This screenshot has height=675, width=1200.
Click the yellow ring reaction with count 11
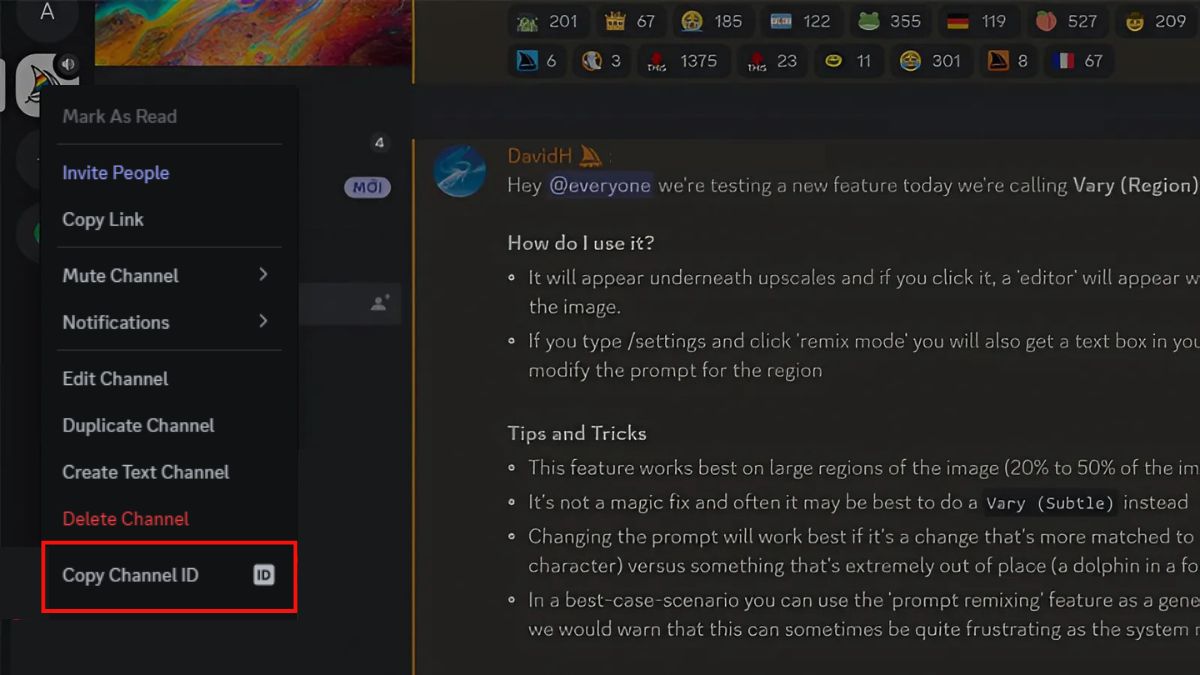tap(848, 61)
